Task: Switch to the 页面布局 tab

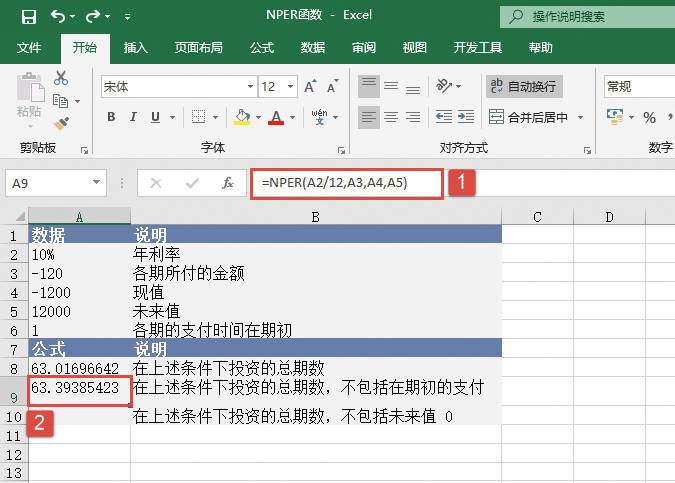Action: pos(198,48)
